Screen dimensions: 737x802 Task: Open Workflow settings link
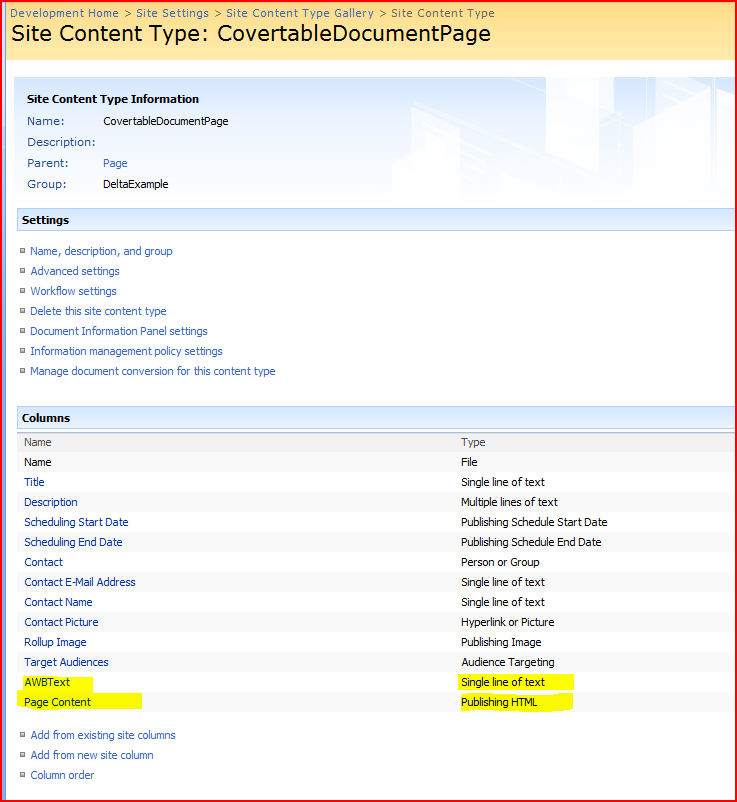[73, 291]
